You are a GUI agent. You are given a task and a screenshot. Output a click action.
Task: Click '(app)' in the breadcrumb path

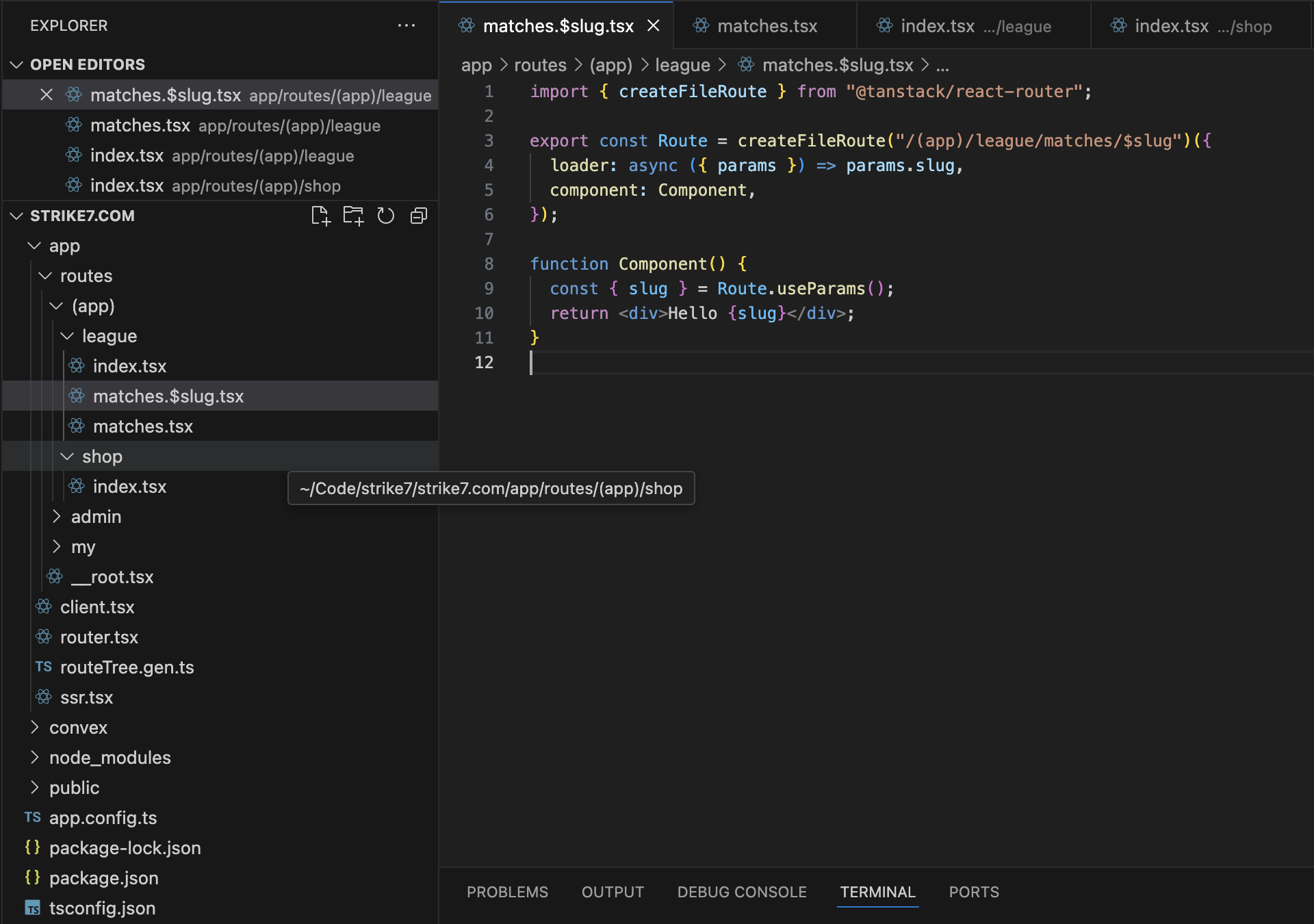click(610, 65)
